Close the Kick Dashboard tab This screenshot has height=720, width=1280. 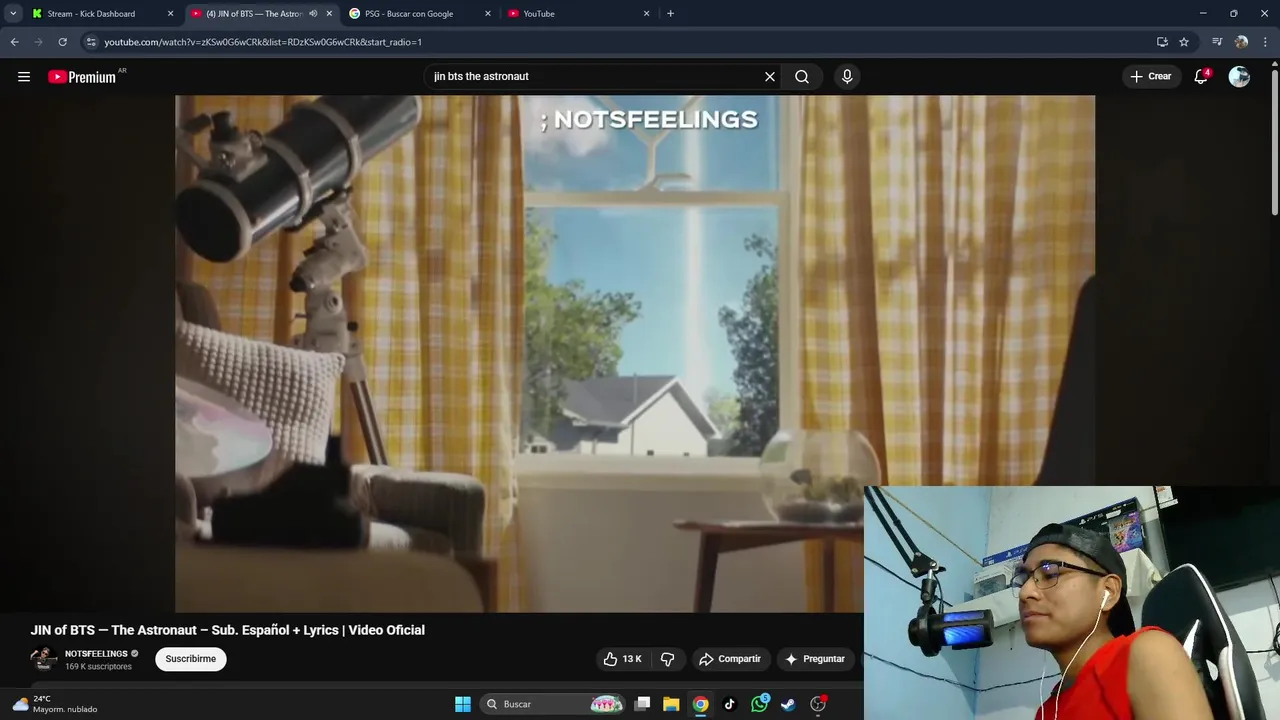[170, 14]
